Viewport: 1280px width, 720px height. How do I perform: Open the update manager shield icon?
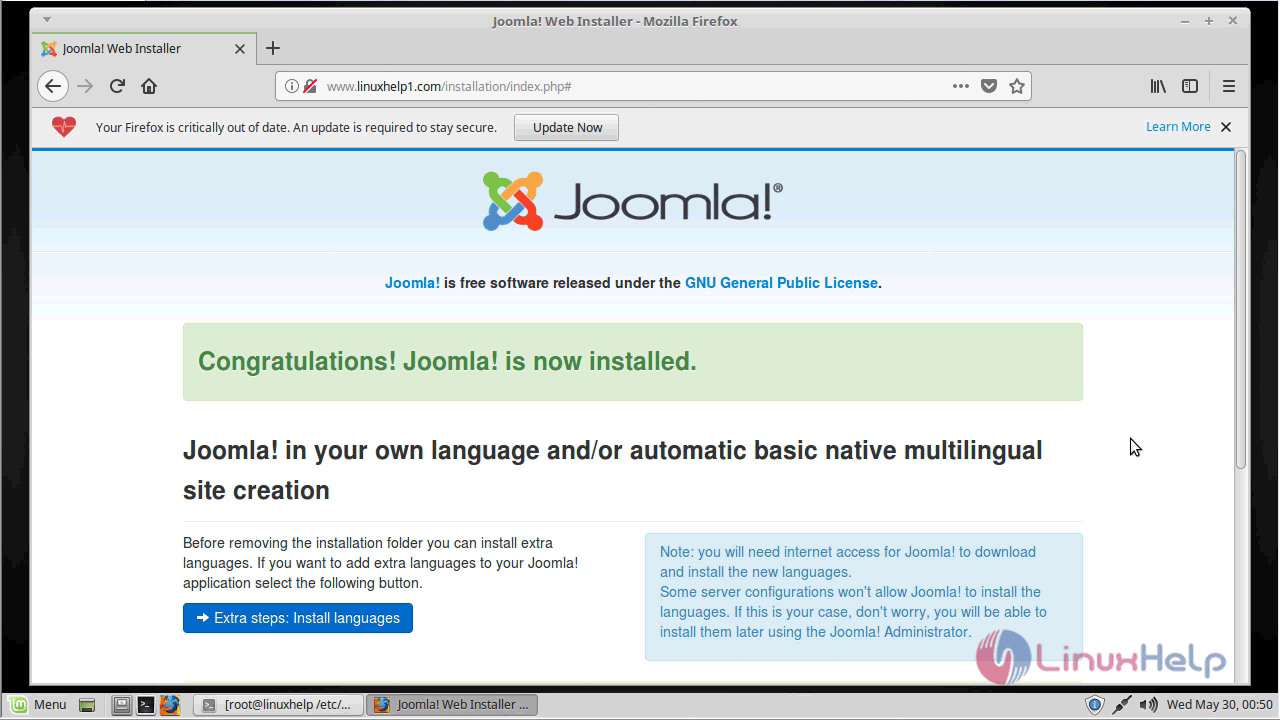pyautogui.click(x=1094, y=705)
